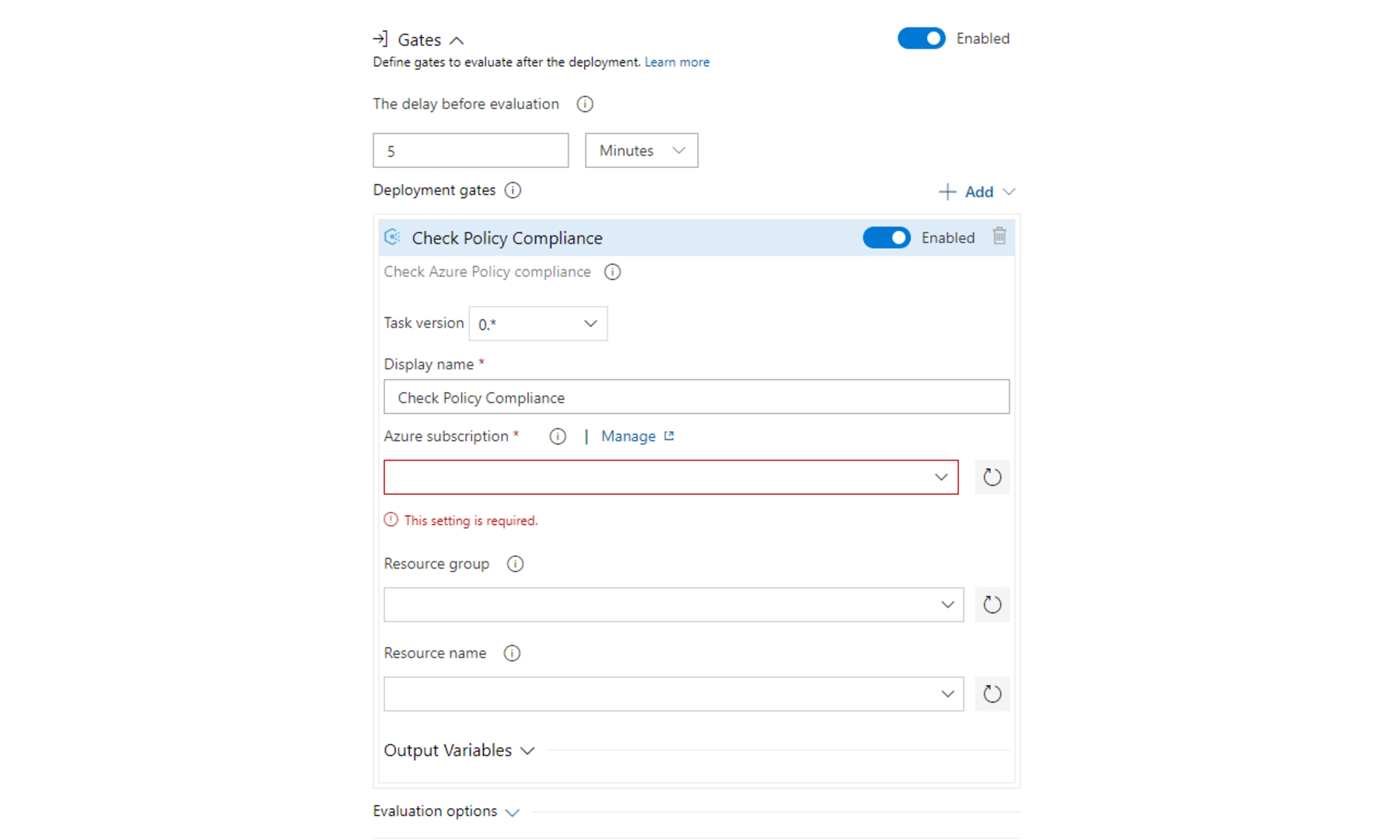Image resolution: width=1400 pixels, height=840 pixels.
Task: Disable the Gates feature toggle
Action: (921, 38)
